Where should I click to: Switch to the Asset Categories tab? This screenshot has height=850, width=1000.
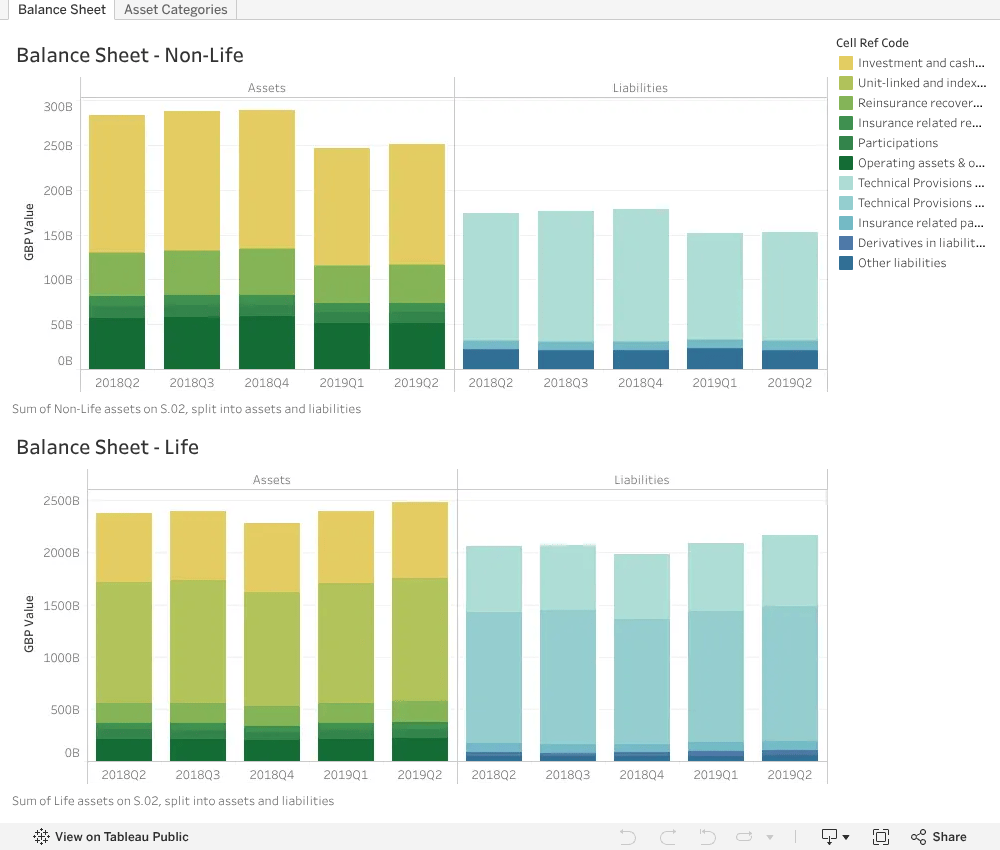(175, 10)
